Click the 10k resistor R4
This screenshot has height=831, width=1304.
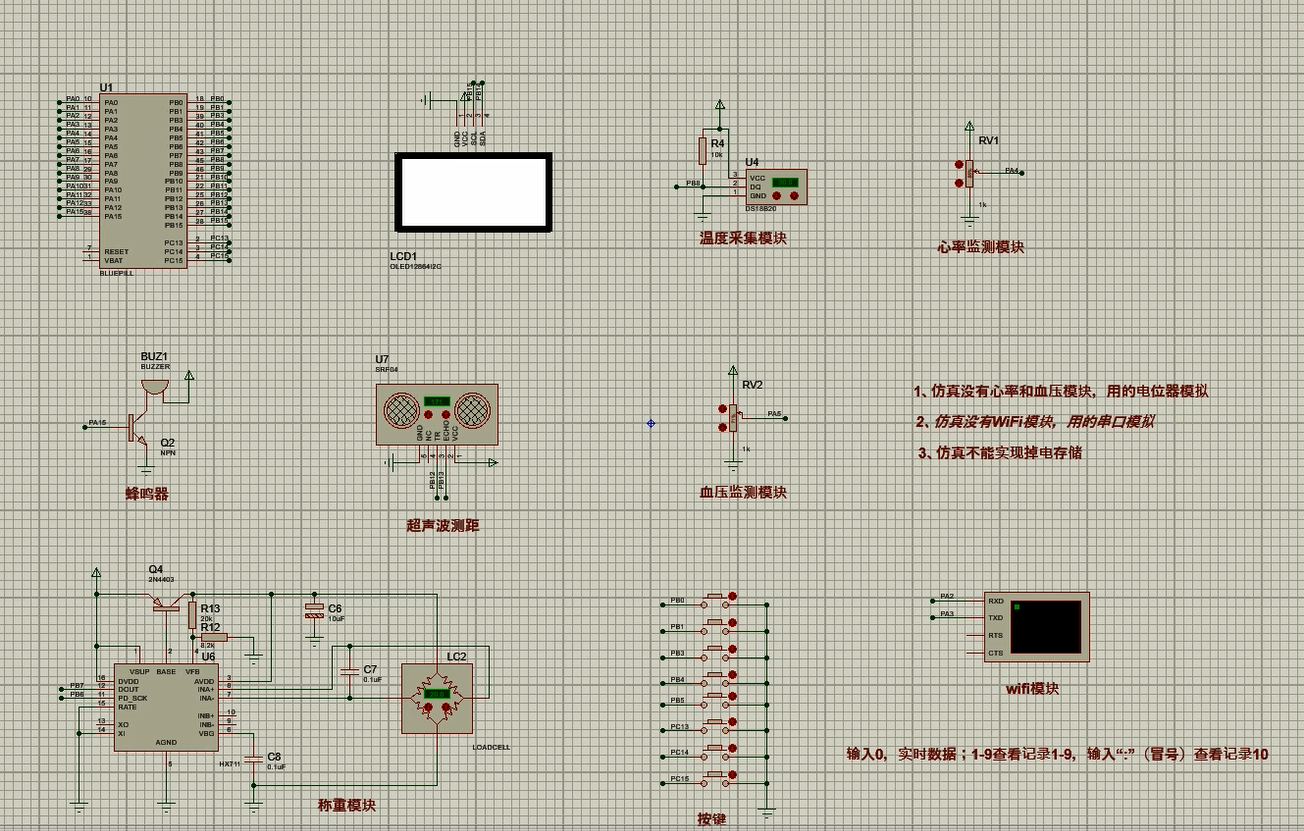[700, 150]
